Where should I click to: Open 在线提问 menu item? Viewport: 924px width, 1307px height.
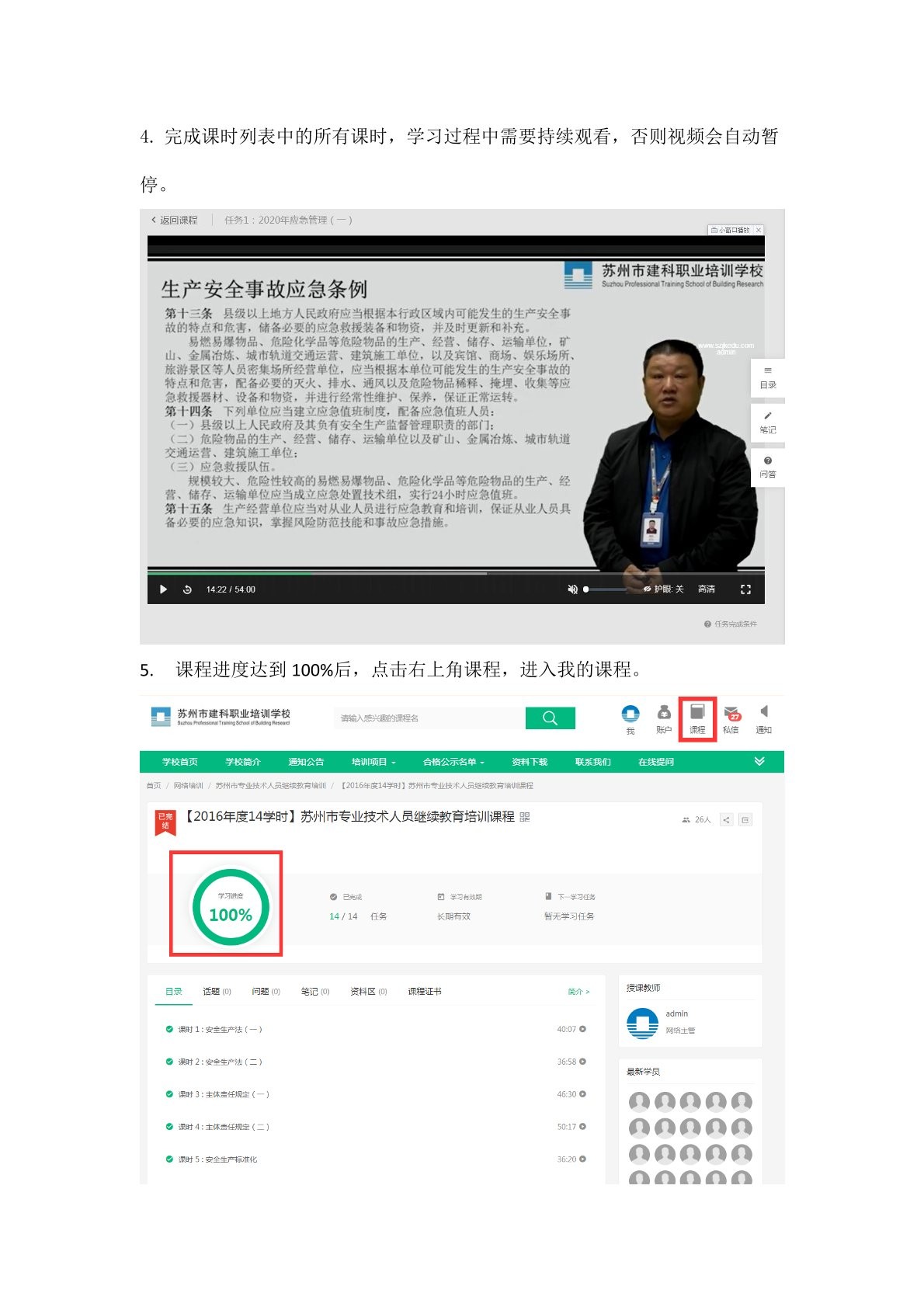656,762
